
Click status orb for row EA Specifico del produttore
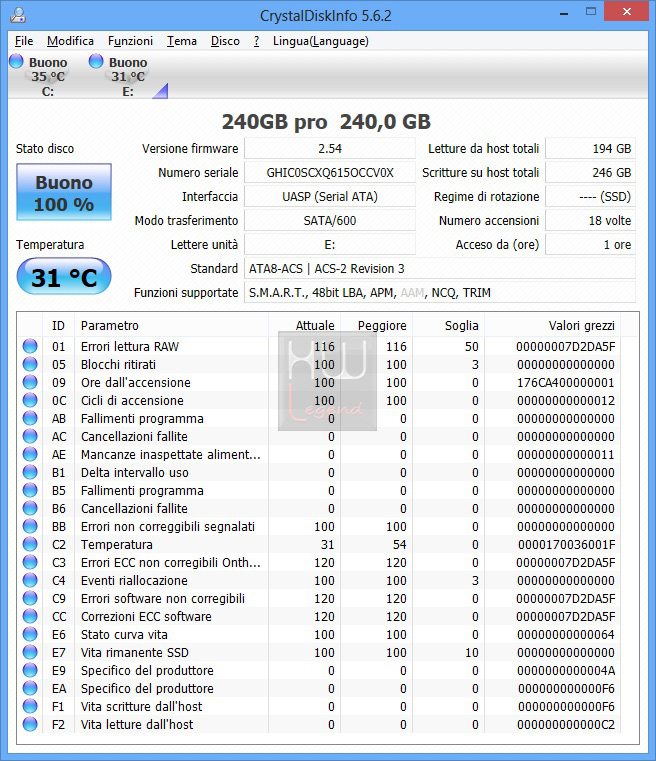tap(30, 688)
